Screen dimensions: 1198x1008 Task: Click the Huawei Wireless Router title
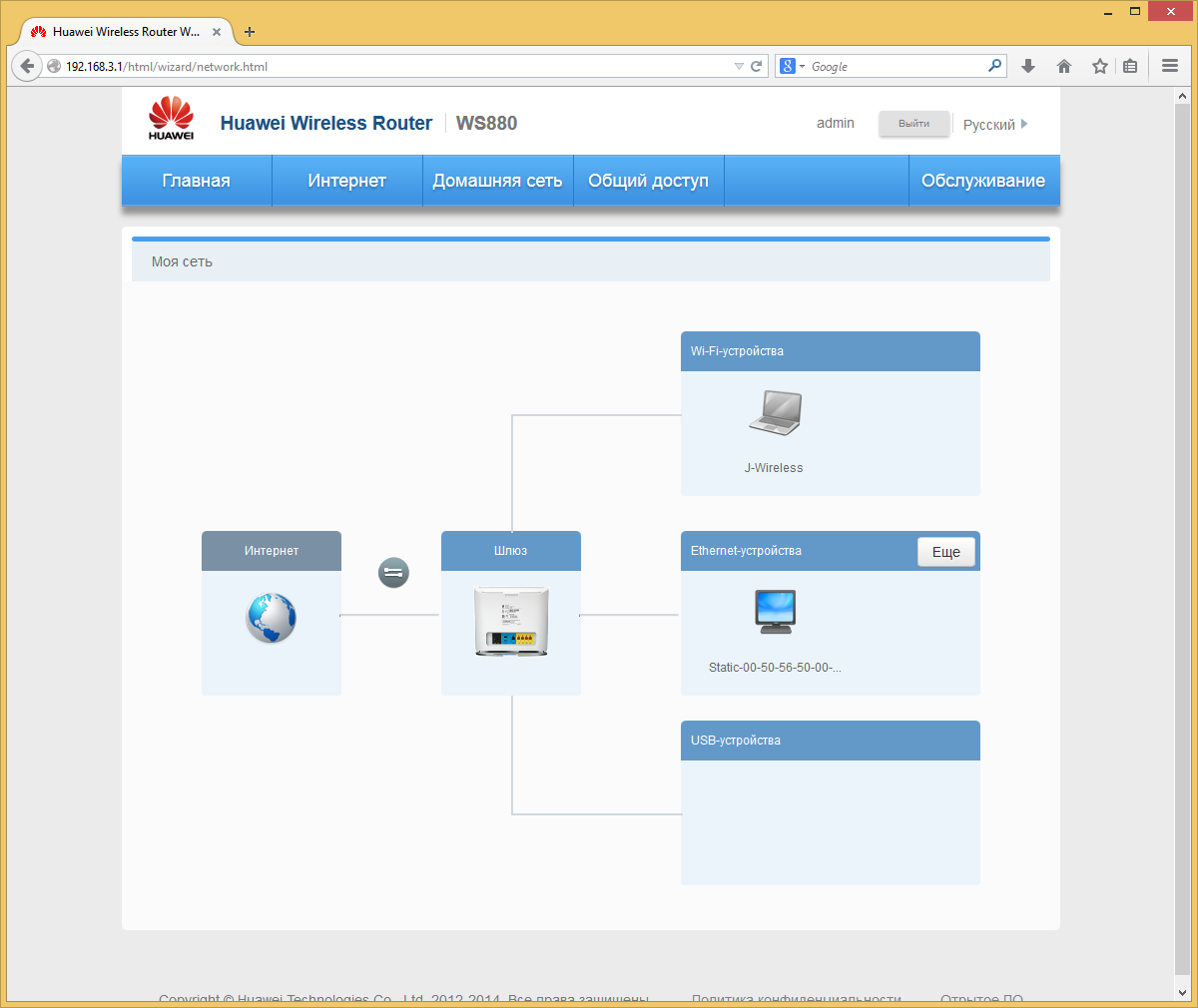point(326,124)
